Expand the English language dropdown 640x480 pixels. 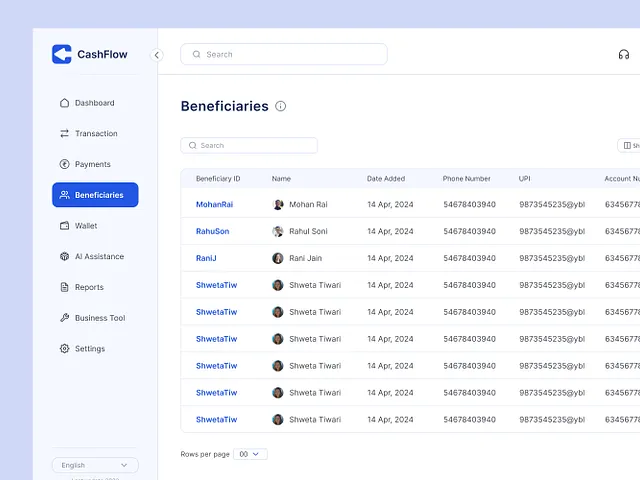[95, 465]
